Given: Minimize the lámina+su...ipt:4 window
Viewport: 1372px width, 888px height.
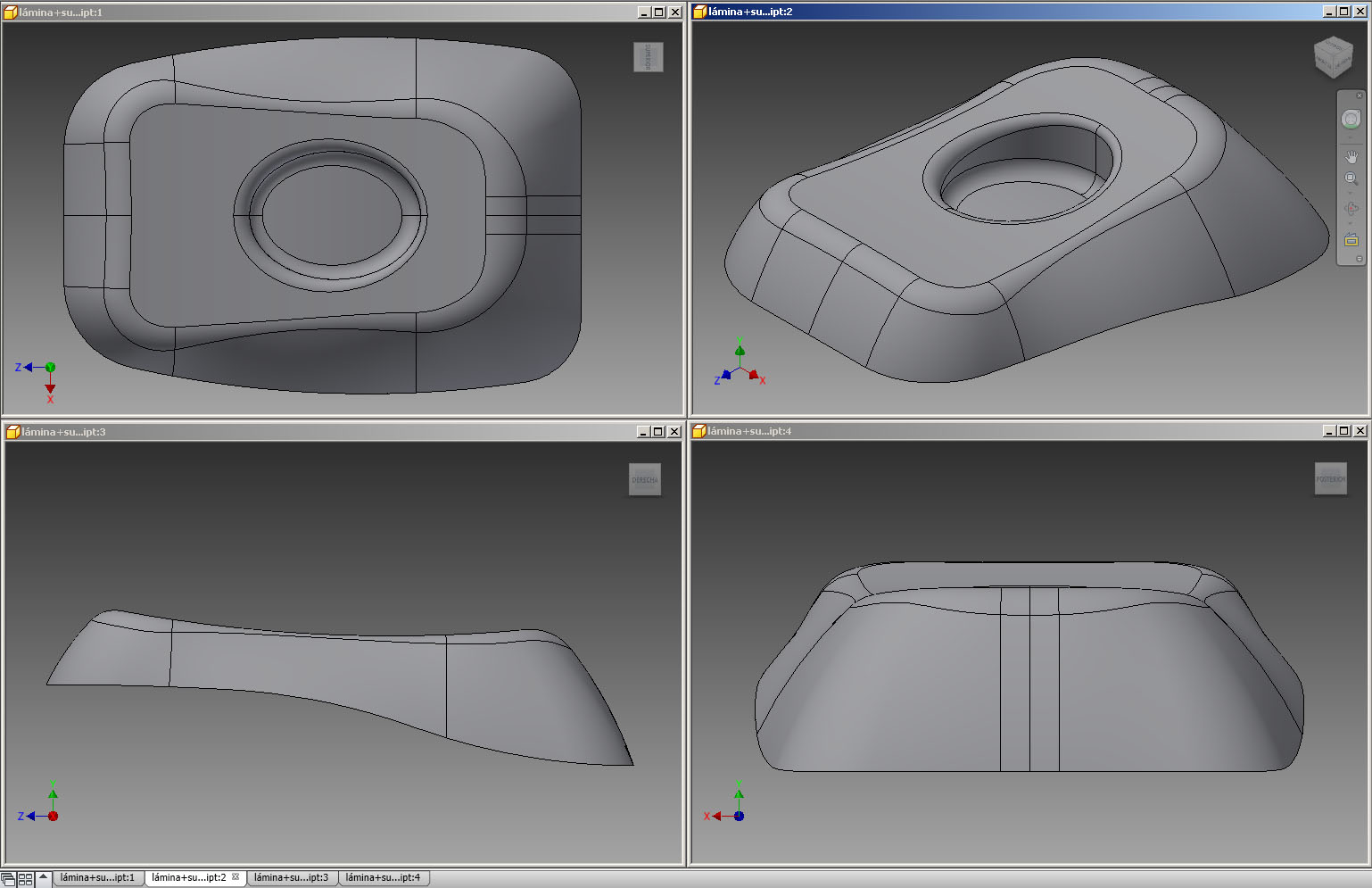Looking at the screenshot, I should pyautogui.click(x=1329, y=431).
